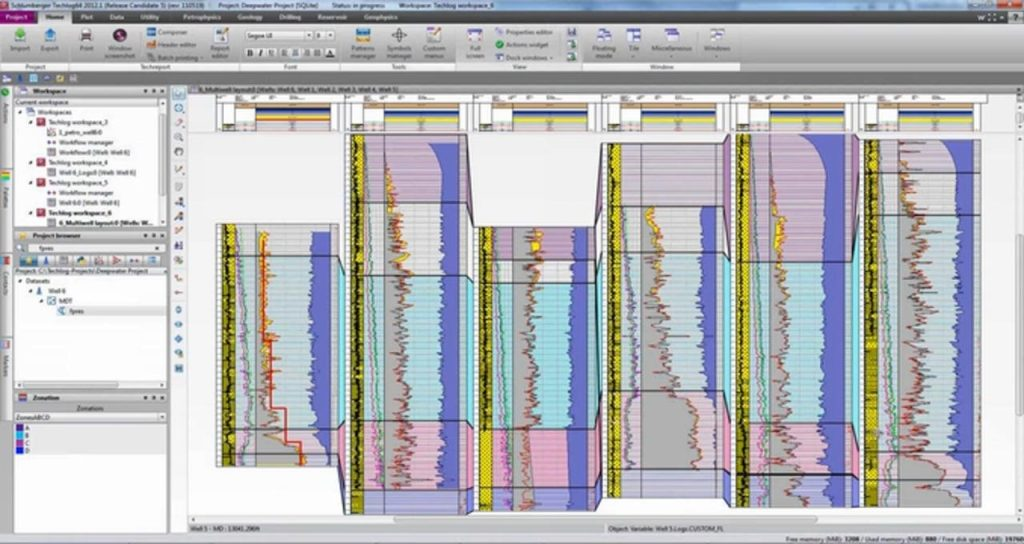Switch to the Drilling ribbon tab

(290, 17)
